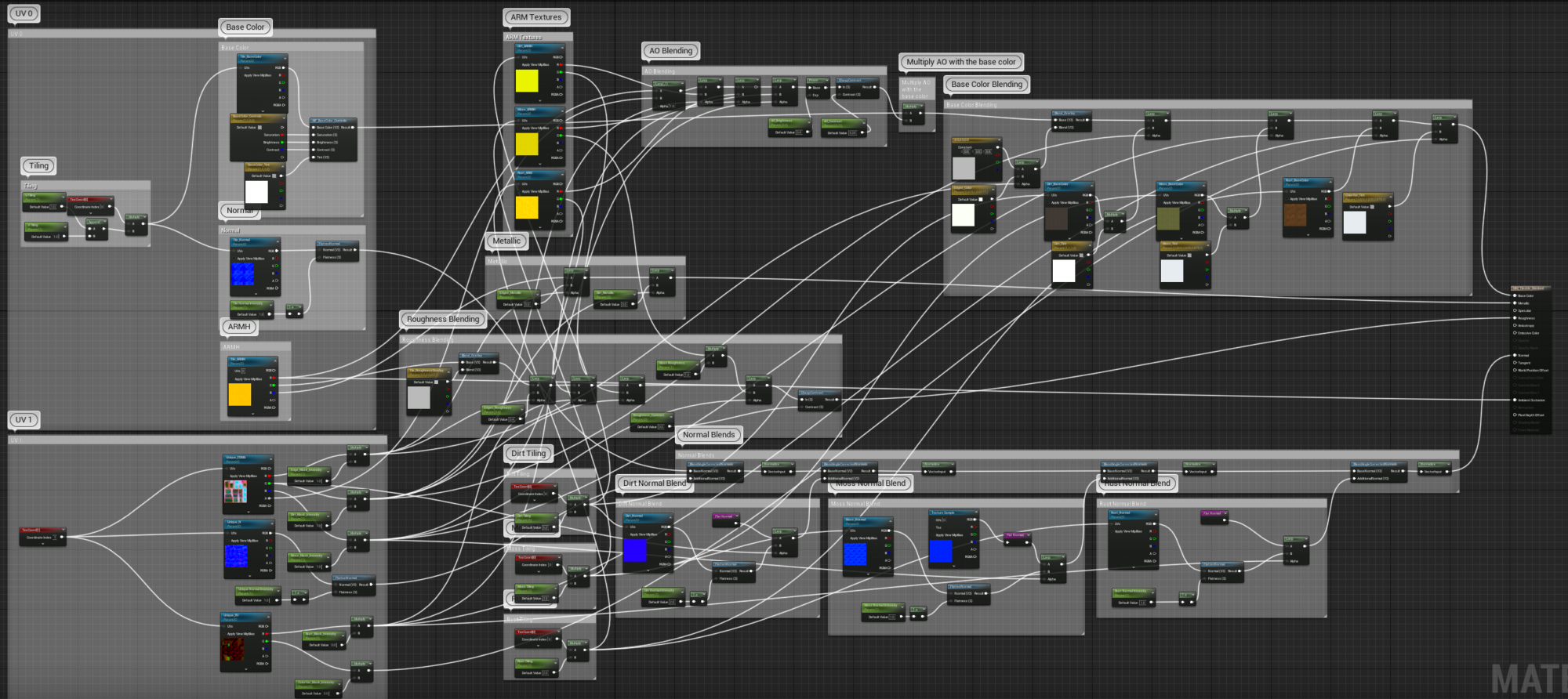Click the Brightness (S) input pin on MF_BaseColor_Controls
This screenshot has width=1568, height=699.
(314, 142)
